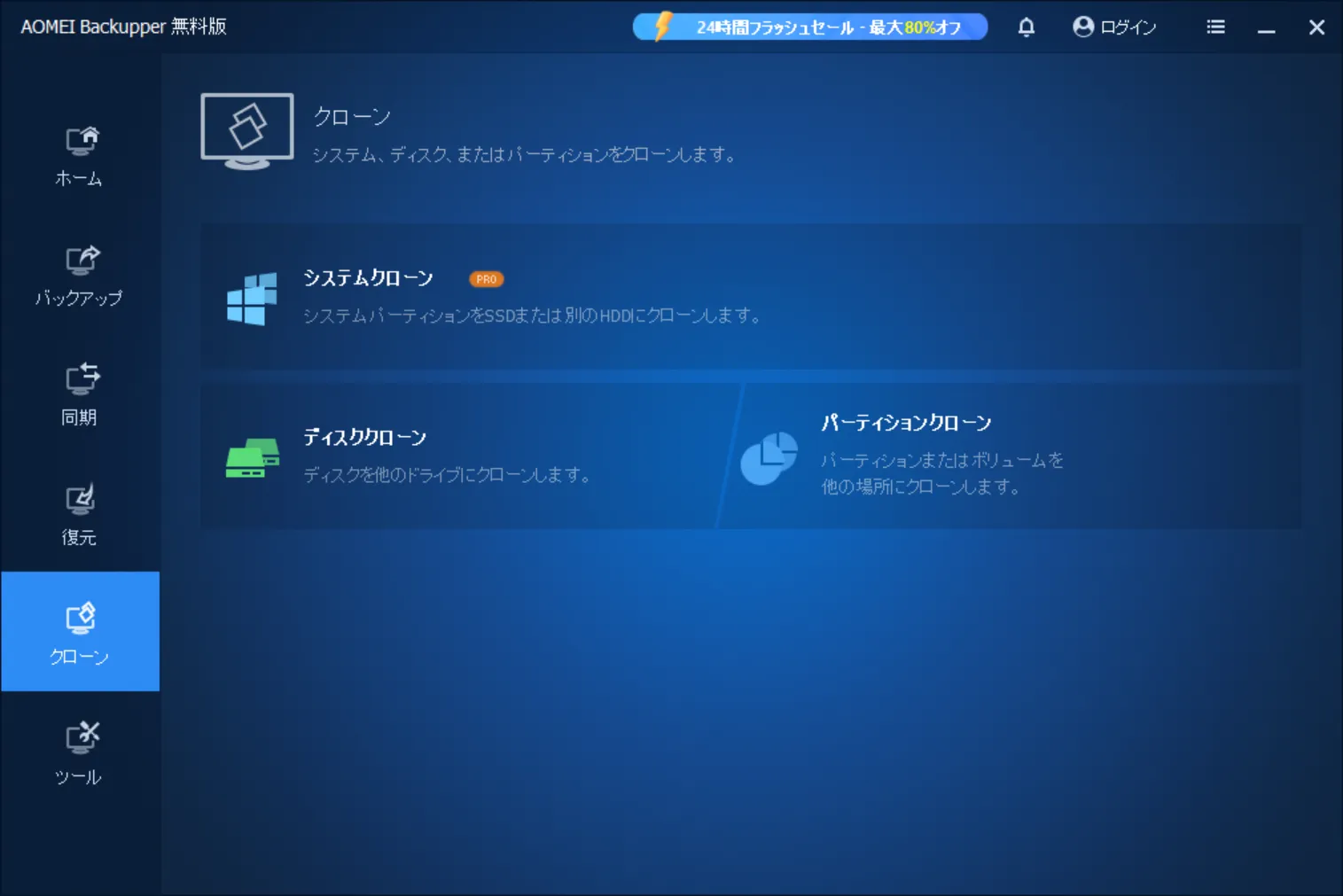This screenshot has width=1343, height=896.
Task: Click the ログイン (Login) button
Action: pos(1114,27)
